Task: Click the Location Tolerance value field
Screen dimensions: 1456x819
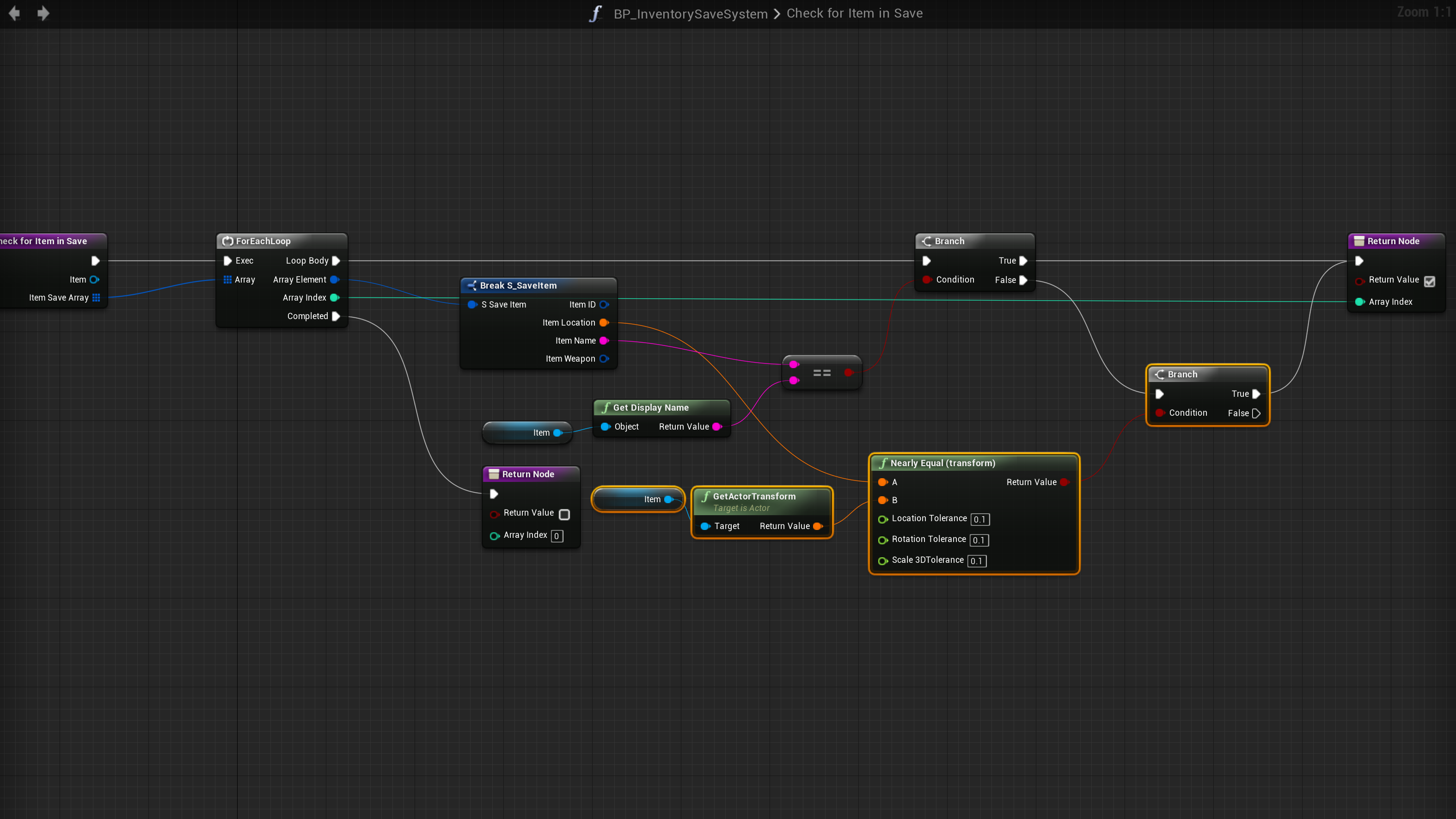Action: [979, 519]
